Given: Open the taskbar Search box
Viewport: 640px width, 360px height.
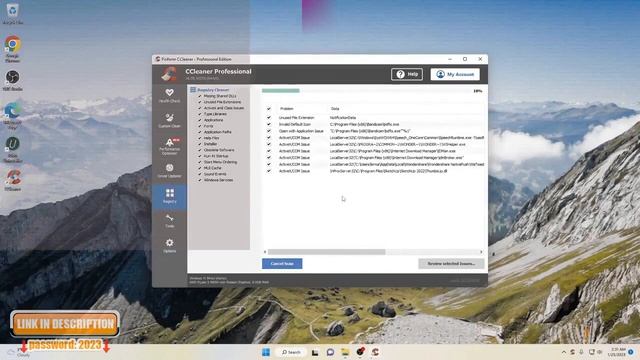Looking at the screenshot, I should coord(291,352).
